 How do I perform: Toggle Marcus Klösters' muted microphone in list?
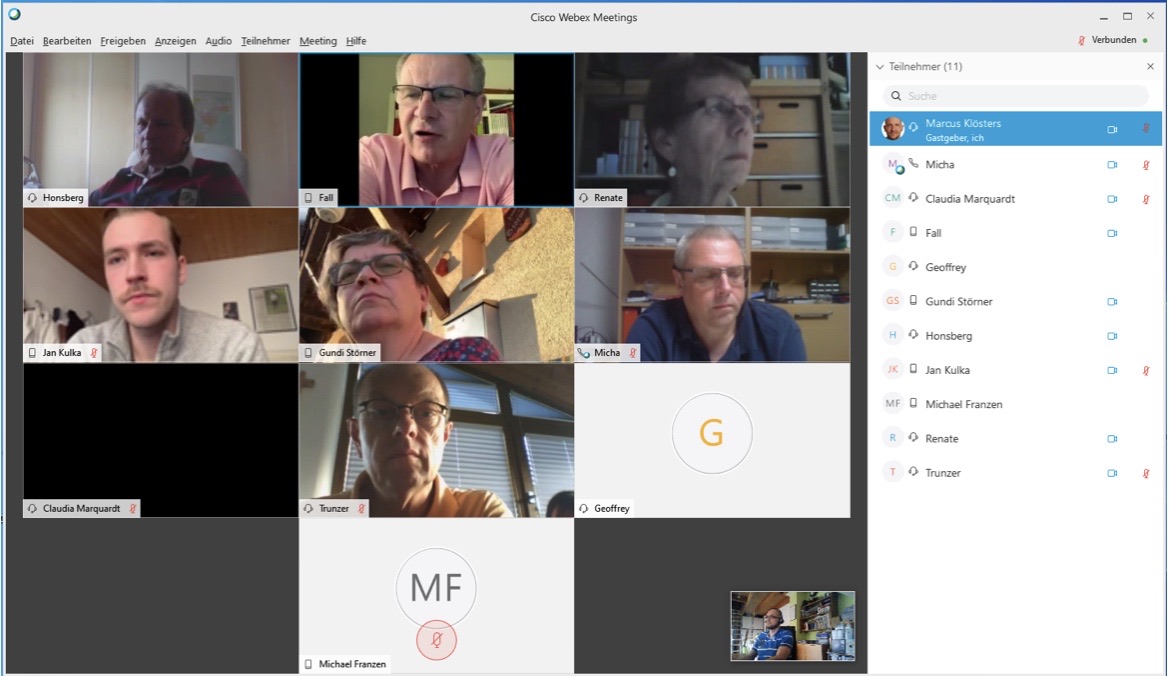point(1146,129)
